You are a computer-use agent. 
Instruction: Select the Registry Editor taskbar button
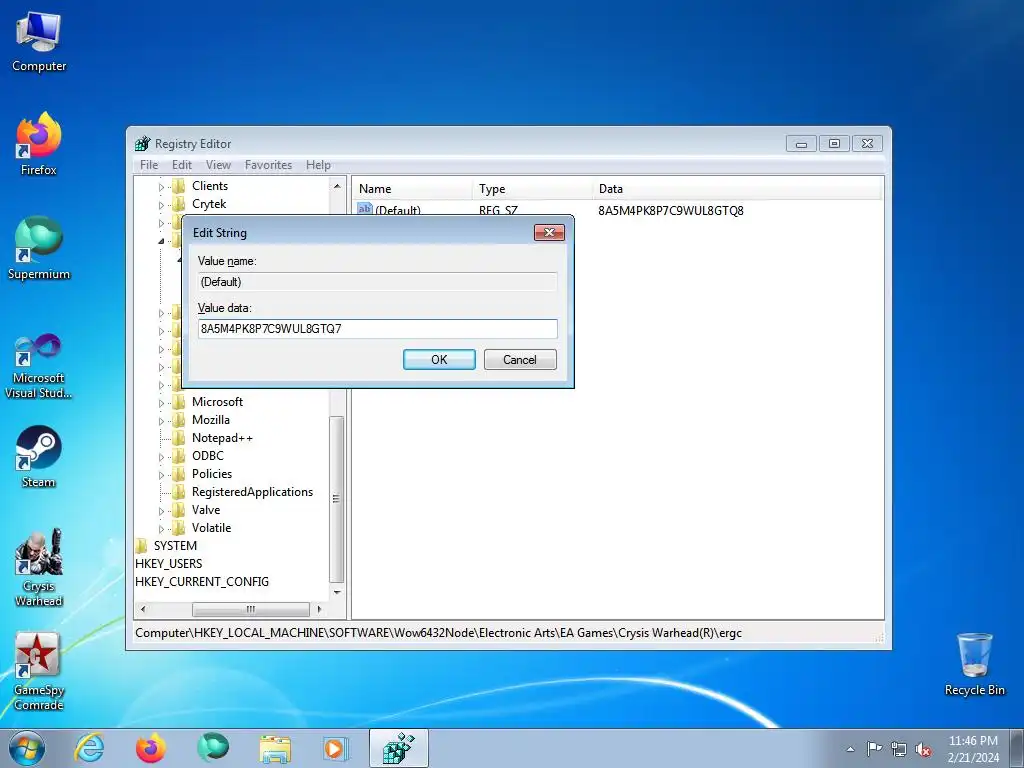point(398,748)
